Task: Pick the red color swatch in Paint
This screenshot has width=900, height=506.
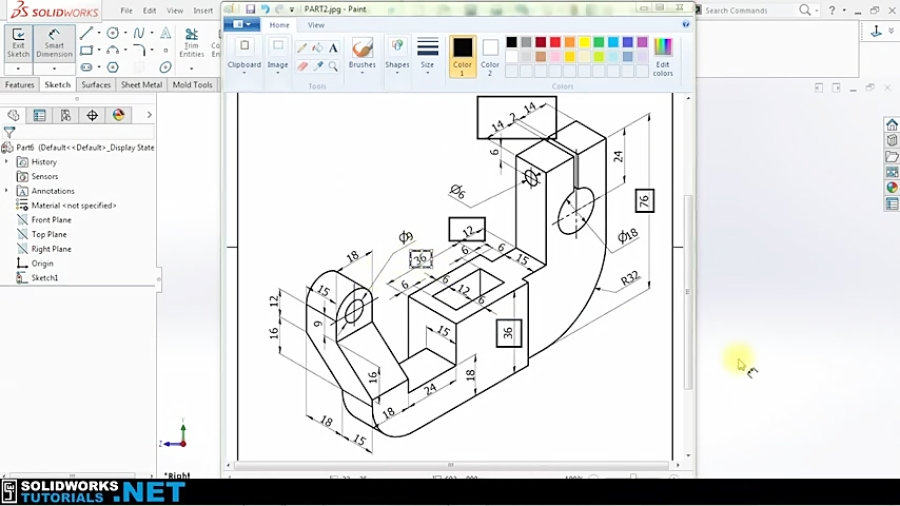Action: [x=555, y=42]
